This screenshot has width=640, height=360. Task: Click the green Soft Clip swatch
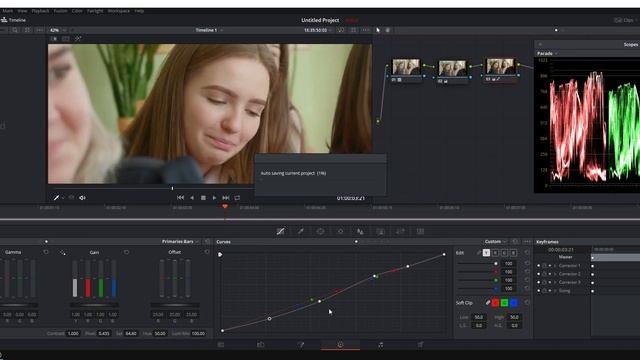pos(504,302)
